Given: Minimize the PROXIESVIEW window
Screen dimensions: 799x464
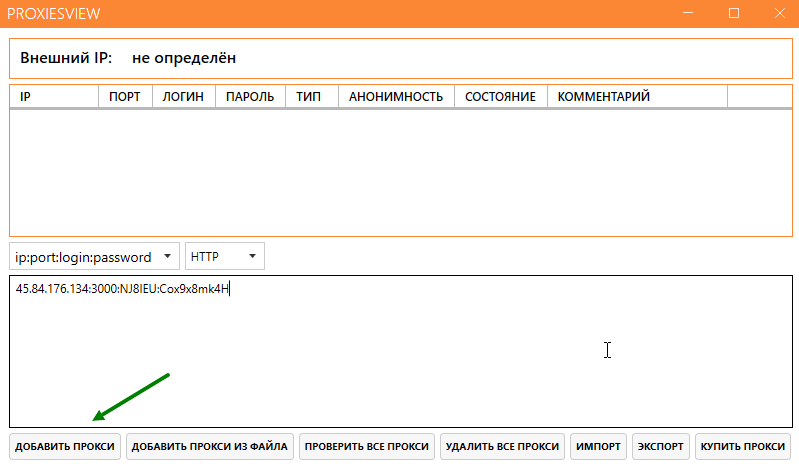Looking at the screenshot, I should [688, 13].
